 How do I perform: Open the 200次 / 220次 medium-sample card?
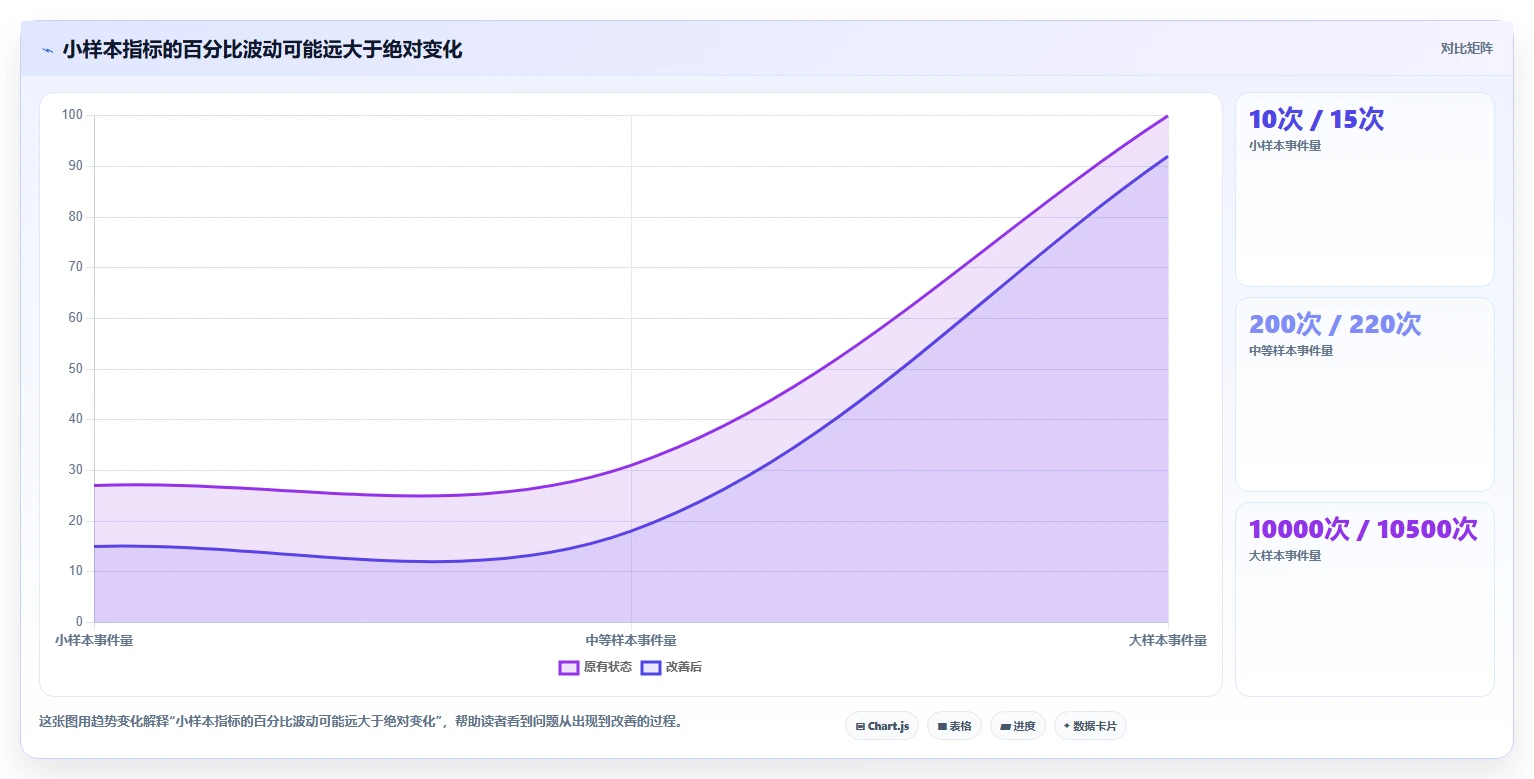(x=1365, y=394)
